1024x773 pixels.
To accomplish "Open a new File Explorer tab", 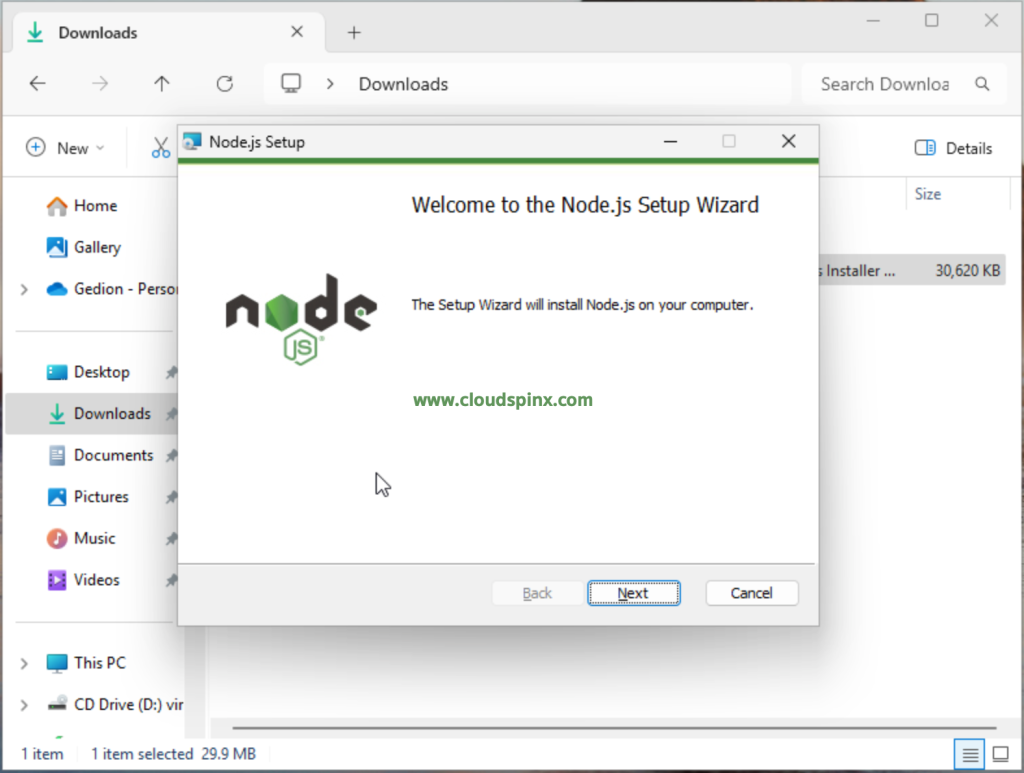I will click(x=354, y=32).
